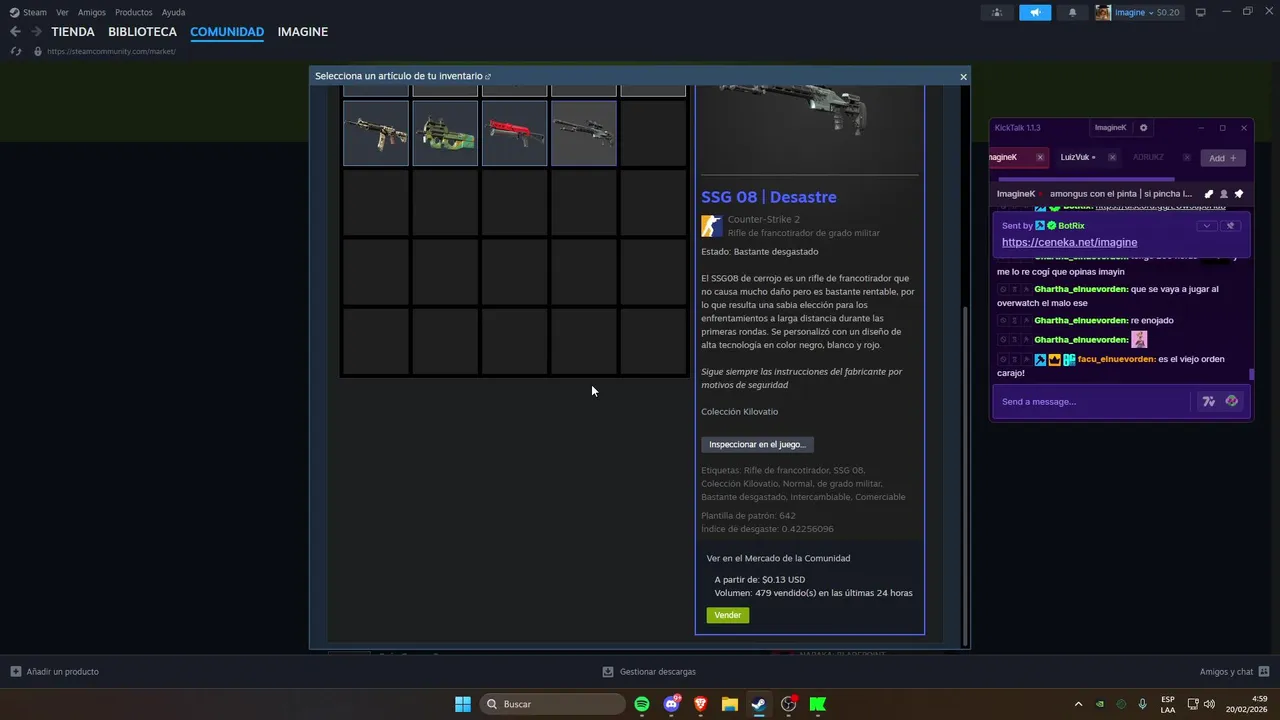The height and width of the screenshot is (720, 1280).
Task: Click the ban icon beside facu_elnuevorden
Action: pos(1003,359)
